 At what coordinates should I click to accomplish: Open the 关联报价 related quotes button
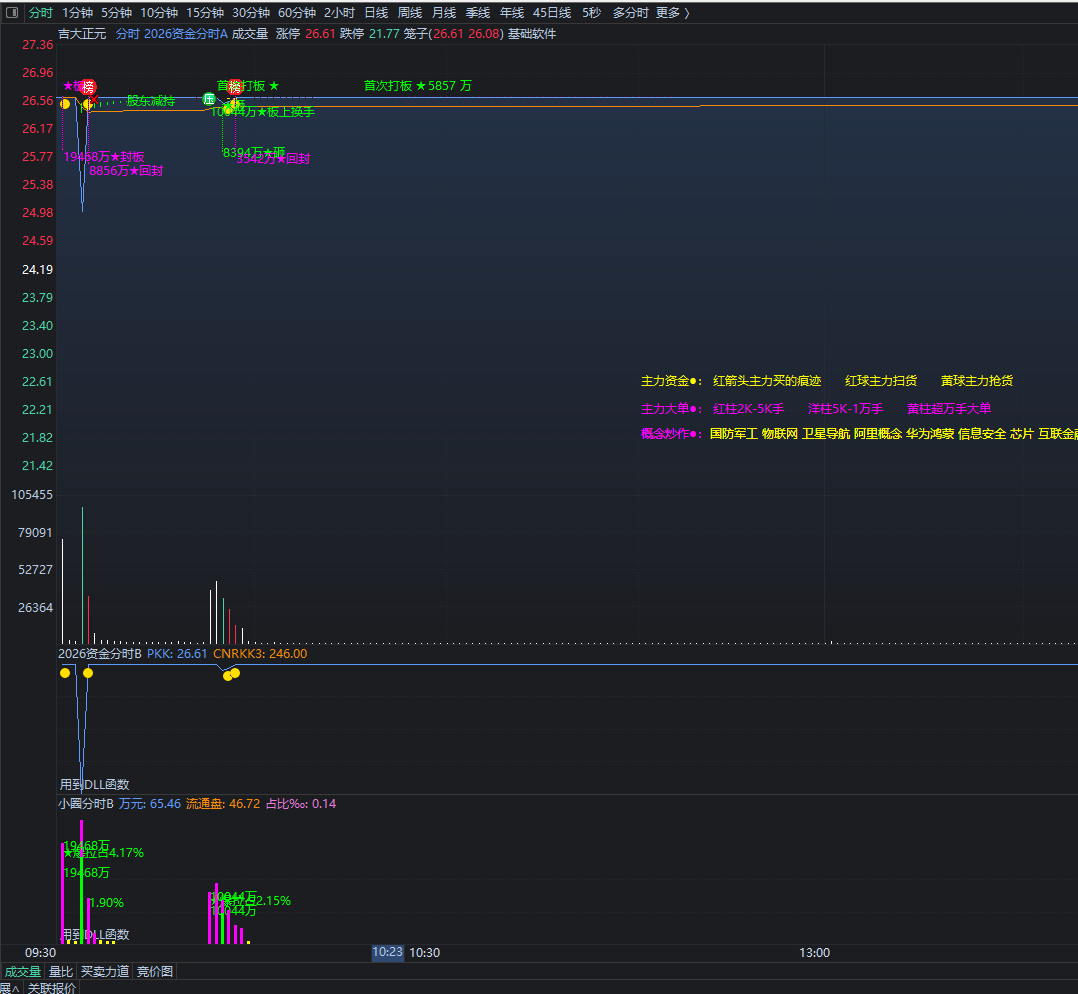[x=52, y=988]
